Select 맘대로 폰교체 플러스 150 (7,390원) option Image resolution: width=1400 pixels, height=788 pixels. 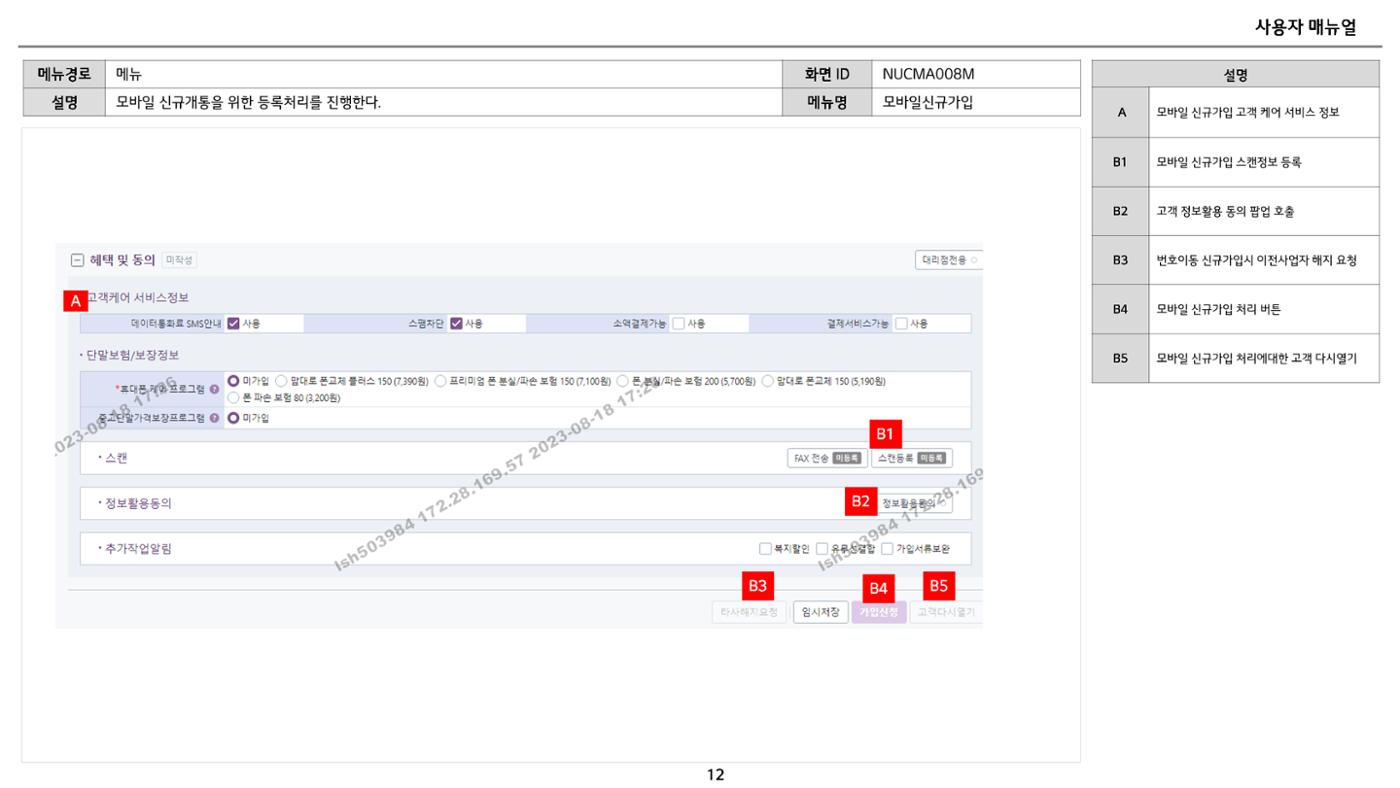coord(281,380)
